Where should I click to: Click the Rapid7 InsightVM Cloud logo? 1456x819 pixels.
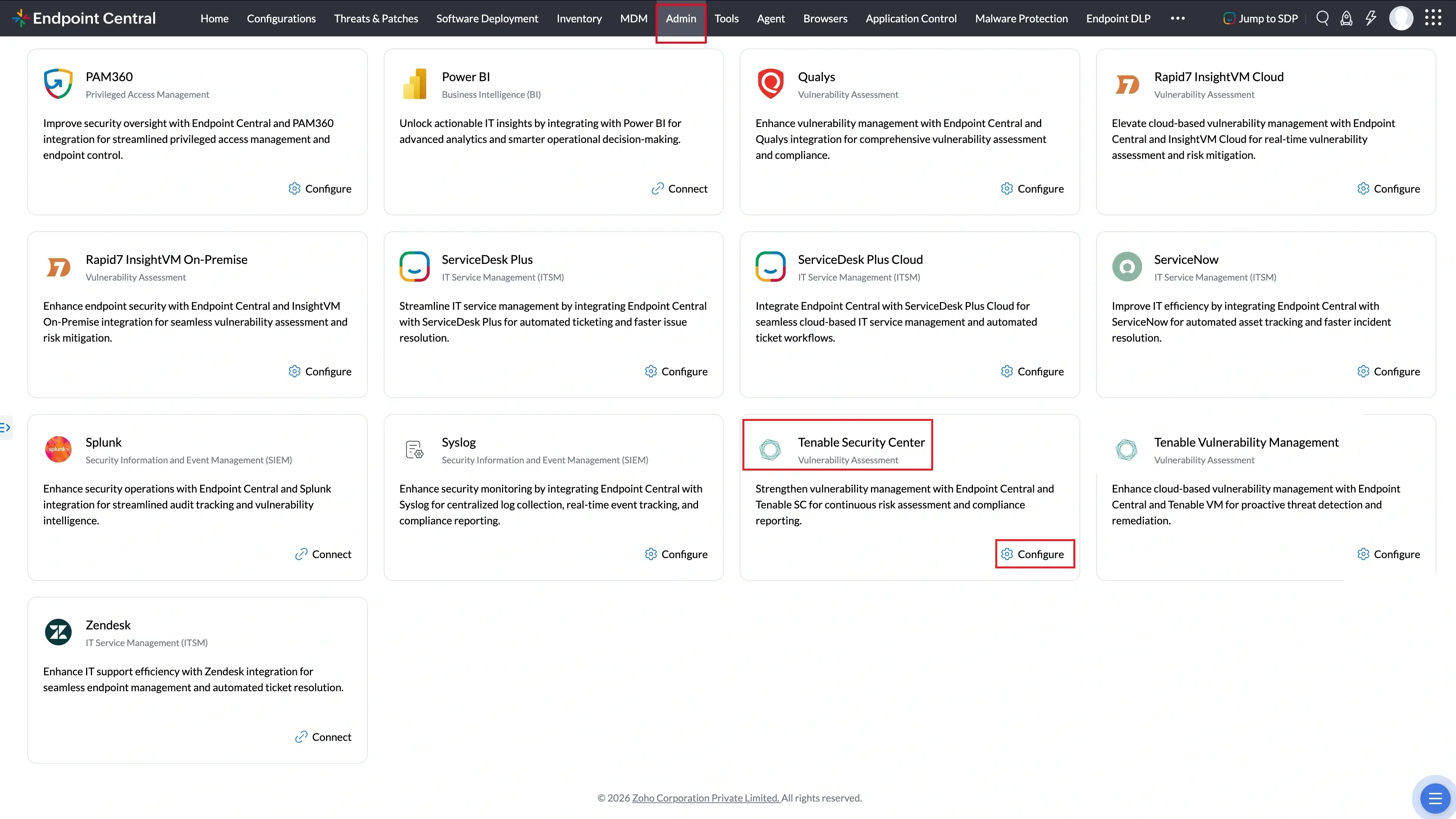pyautogui.click(x=1127, y=85)
